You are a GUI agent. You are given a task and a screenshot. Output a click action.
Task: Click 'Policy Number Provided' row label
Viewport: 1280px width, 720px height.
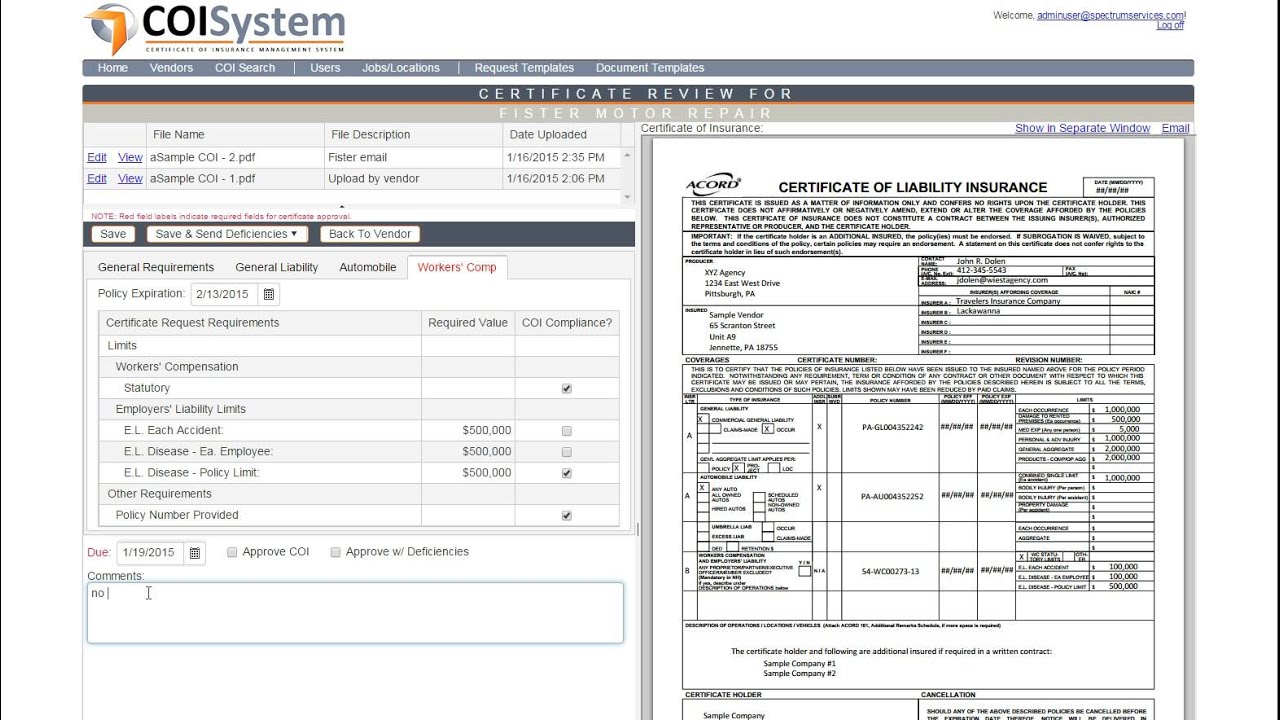177,515
